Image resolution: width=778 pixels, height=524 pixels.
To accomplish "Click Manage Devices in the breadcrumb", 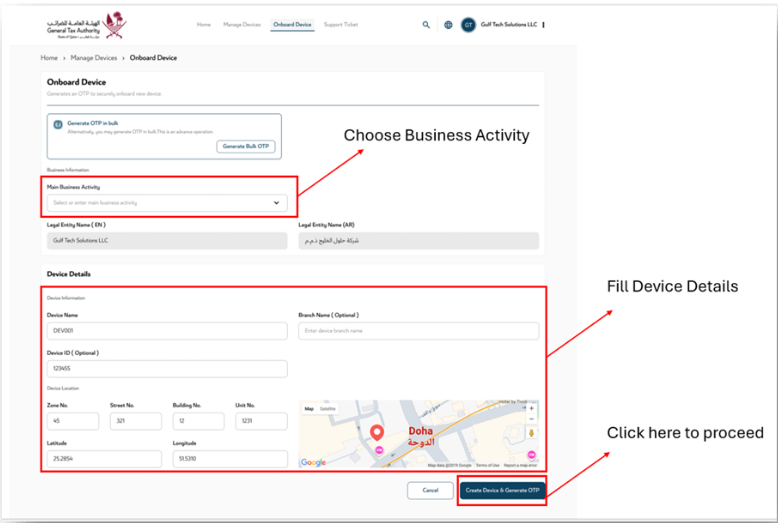I will point(94,58).
